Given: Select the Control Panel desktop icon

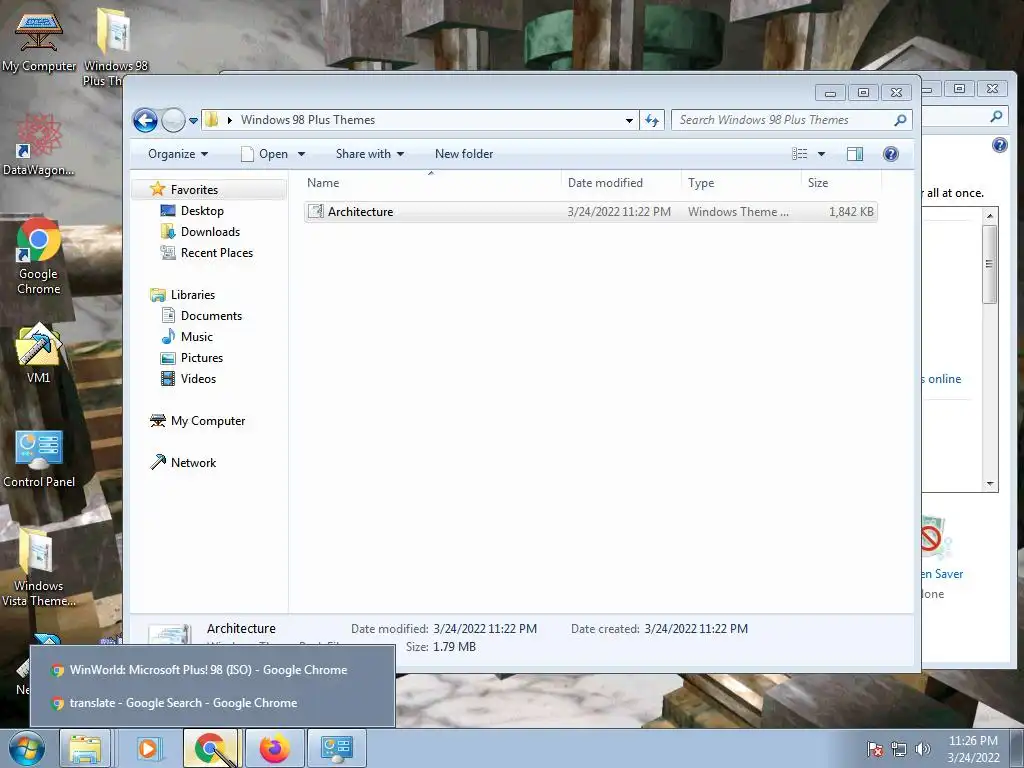Looking at the screenshot, I should [x=39, y=459].
